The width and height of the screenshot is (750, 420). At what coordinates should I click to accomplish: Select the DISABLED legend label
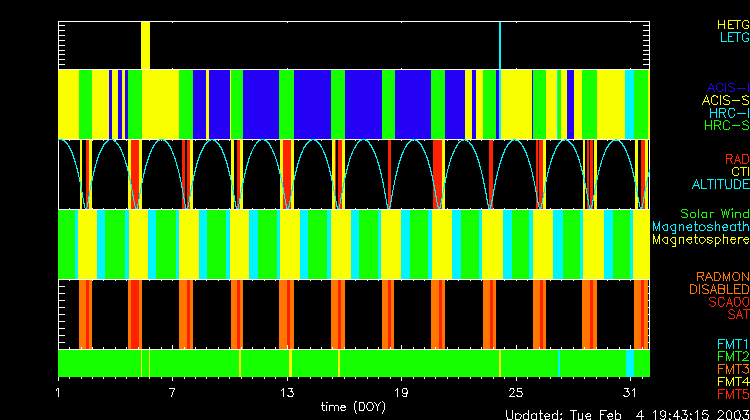720,289
